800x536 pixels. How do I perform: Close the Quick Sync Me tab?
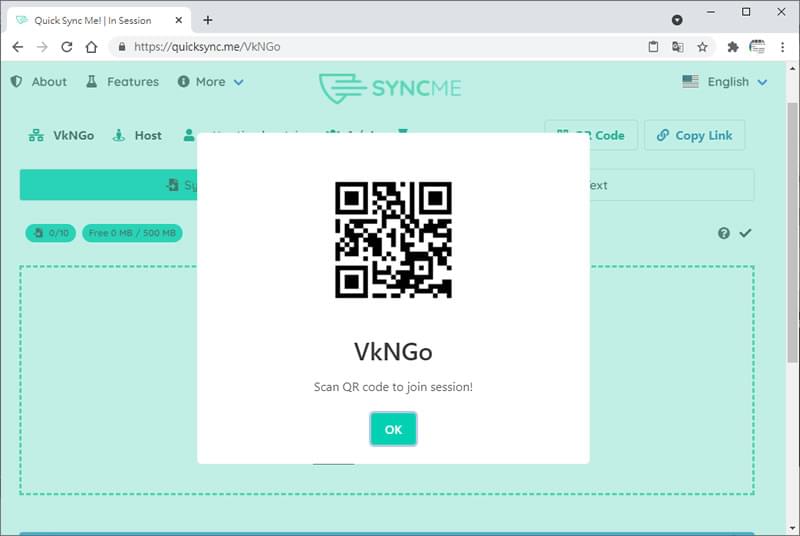click(179, 20)
